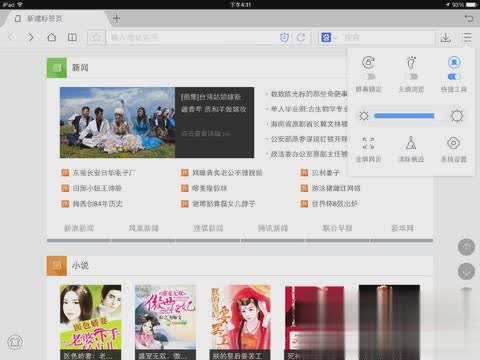Click the dim sun icon beside brightness bar

pyautogui.click(x=364, y=116)
